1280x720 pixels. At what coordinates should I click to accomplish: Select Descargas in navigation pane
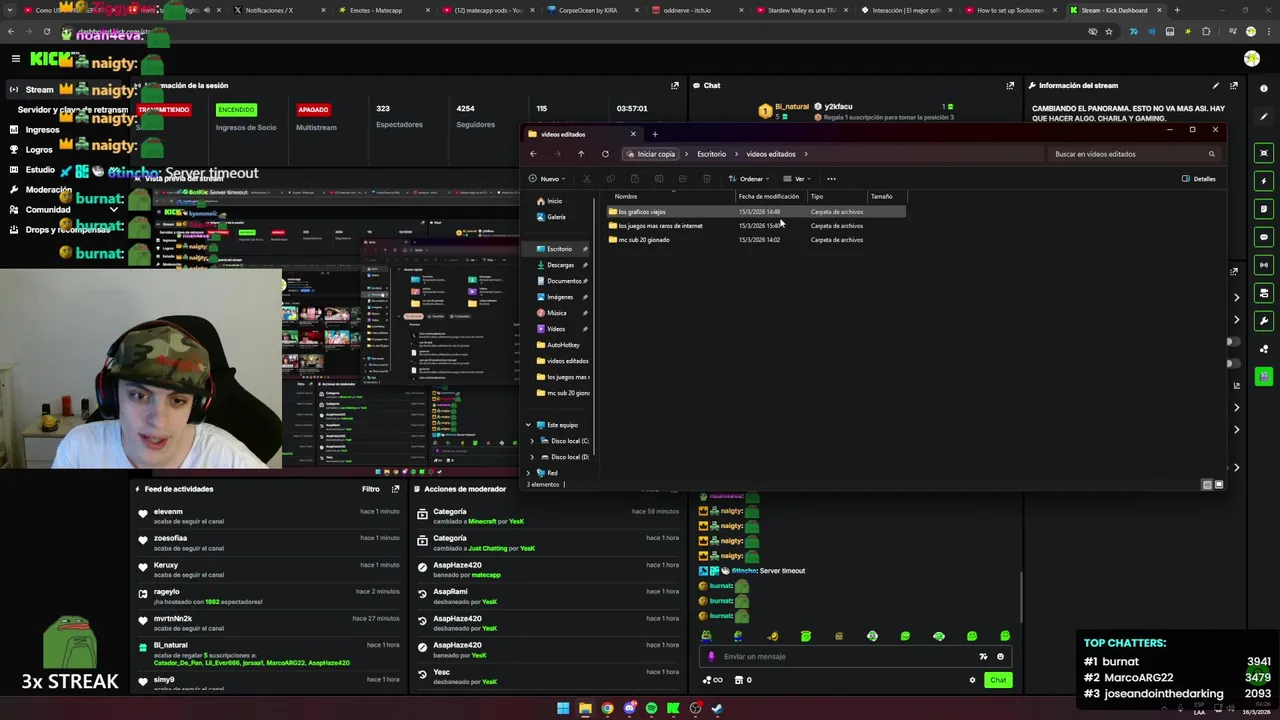coord(561,265)
